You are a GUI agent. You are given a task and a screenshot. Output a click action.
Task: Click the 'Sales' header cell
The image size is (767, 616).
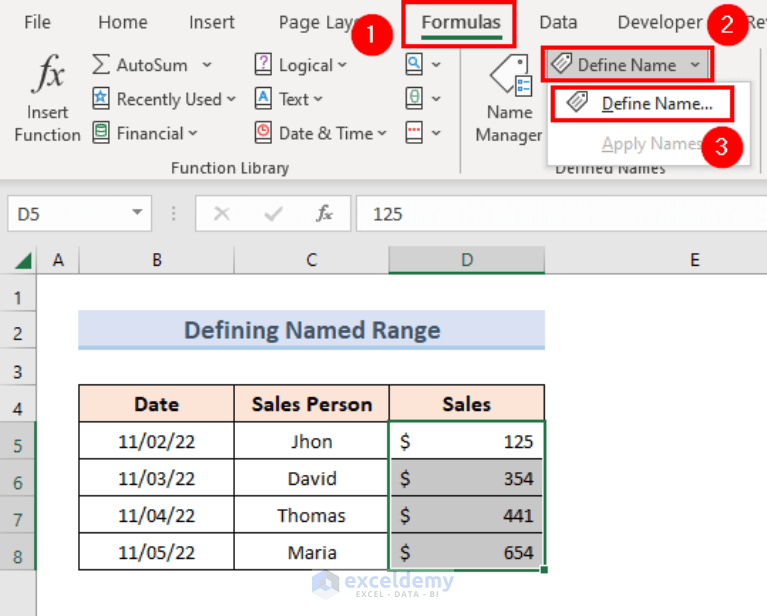pyautogui.click(x=467, y=404)
